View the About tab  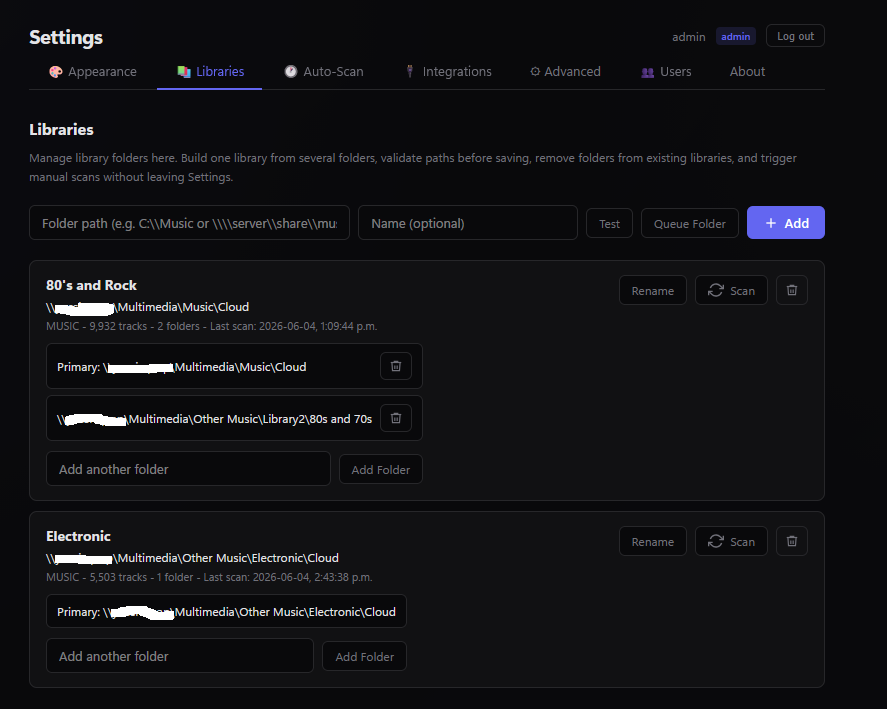pos(747,72)
